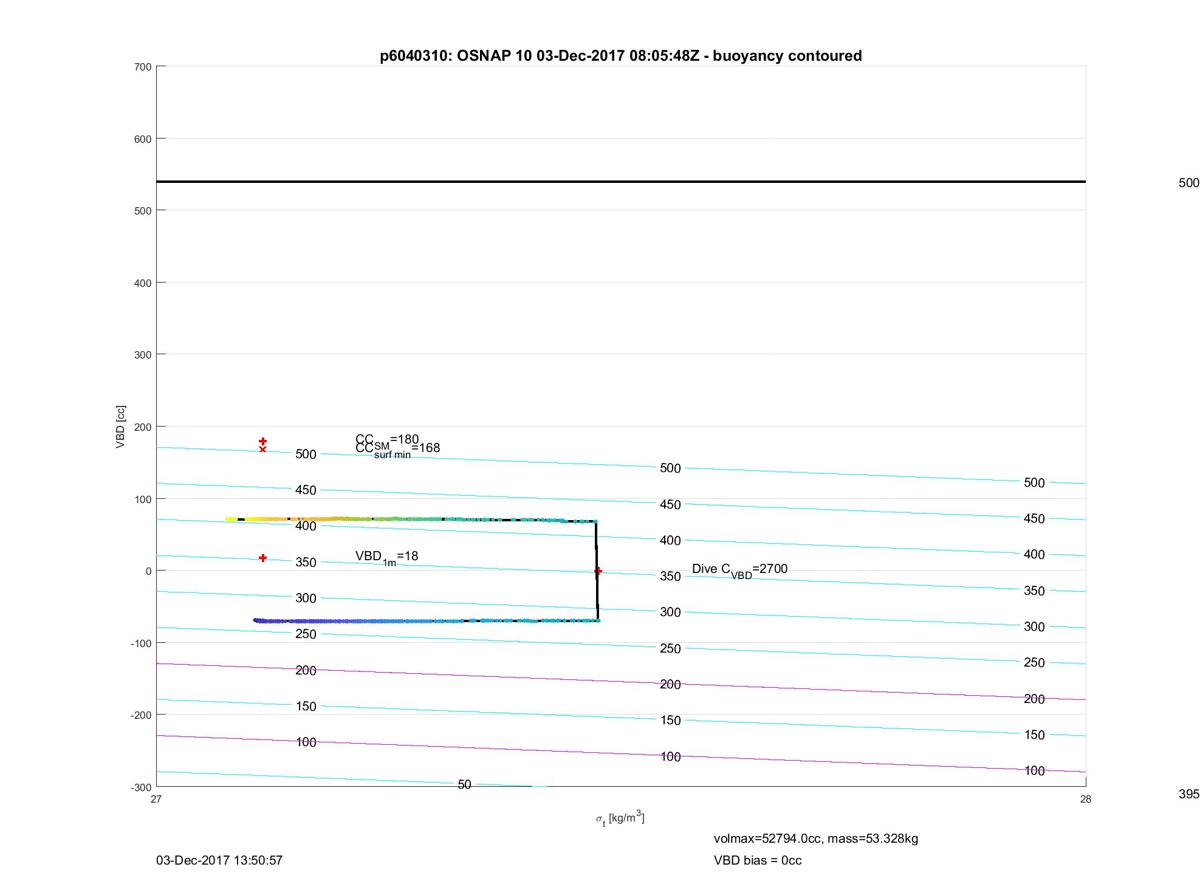
Task: Click the thick black horizontal line above 500
Action: (x=620, y=182)
